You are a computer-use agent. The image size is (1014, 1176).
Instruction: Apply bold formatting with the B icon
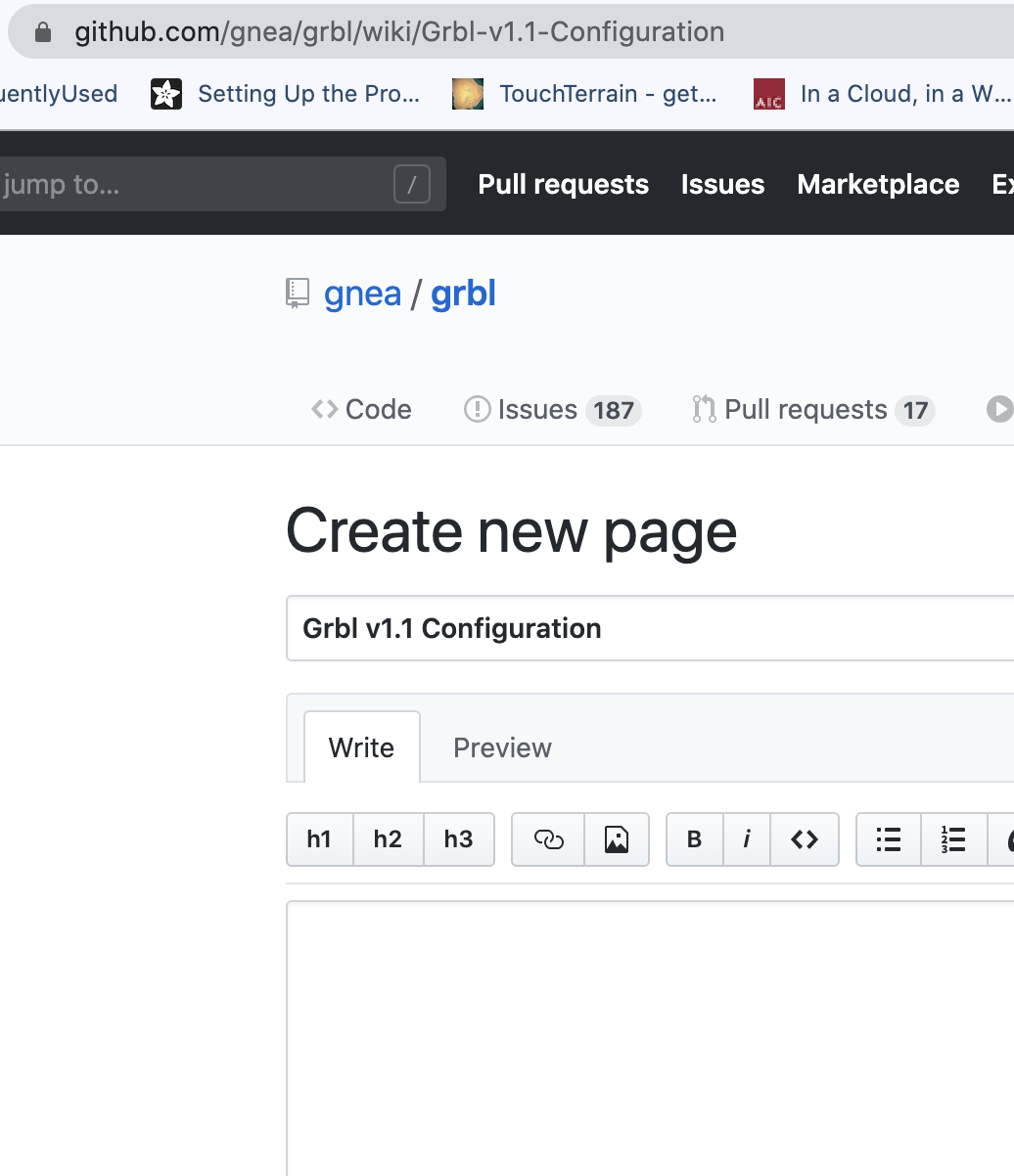tap(695, 839)
